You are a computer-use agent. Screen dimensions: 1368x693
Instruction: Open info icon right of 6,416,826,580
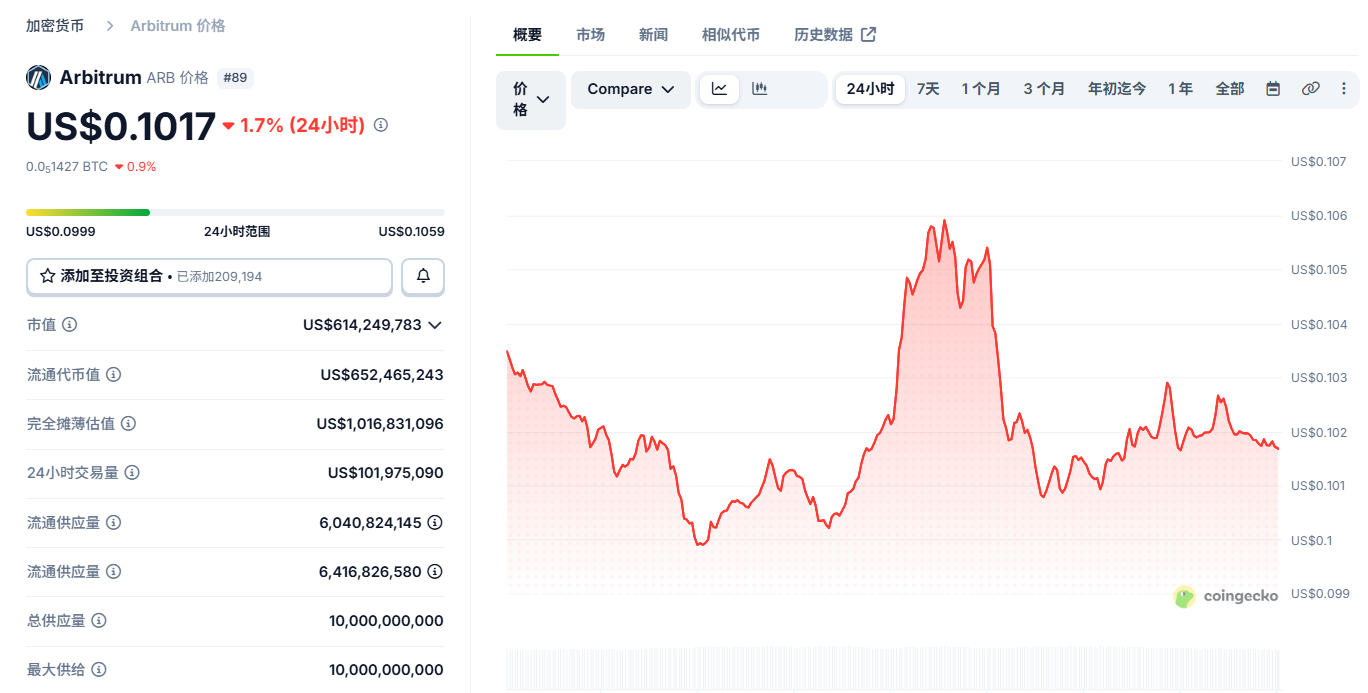(x=435, y=571)
